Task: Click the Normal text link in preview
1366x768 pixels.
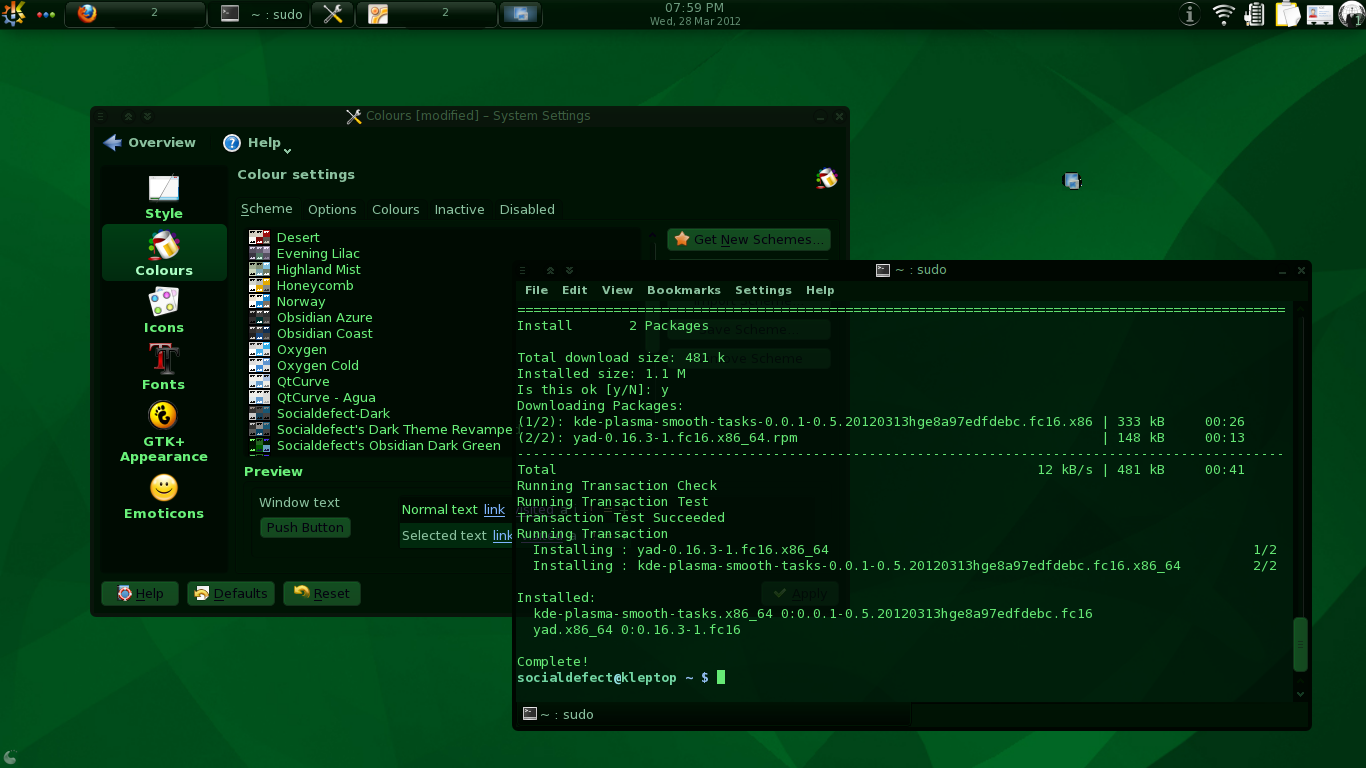Action: click(x=494, y=509)
